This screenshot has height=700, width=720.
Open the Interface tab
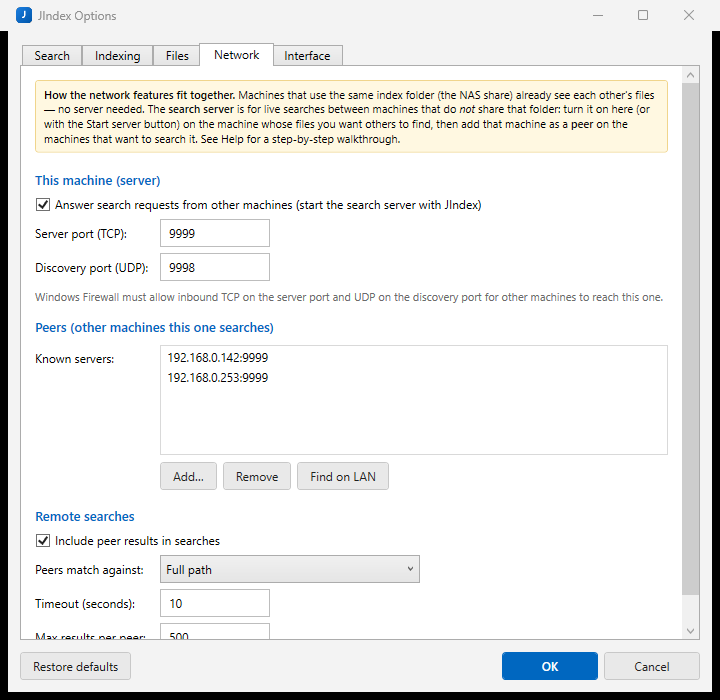point(307,56)
